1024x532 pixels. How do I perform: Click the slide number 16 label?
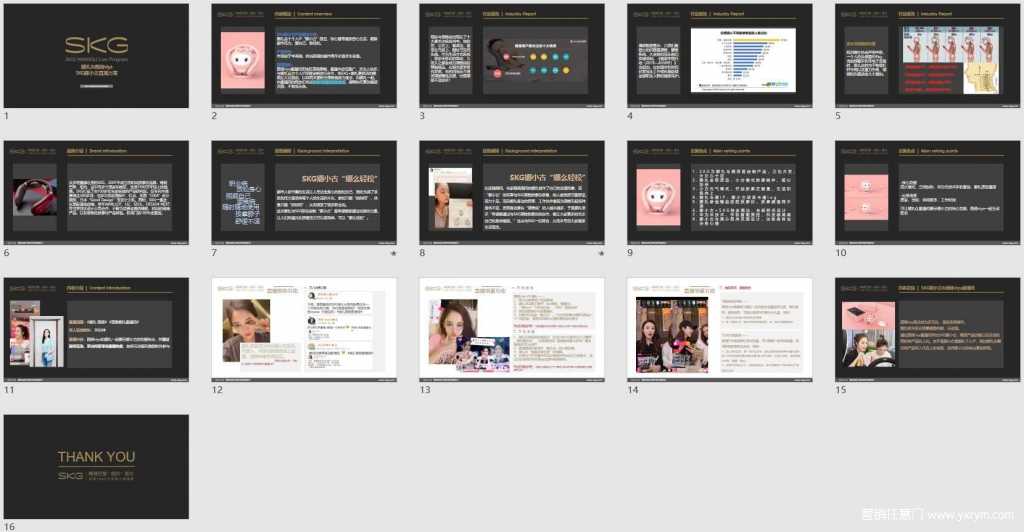tap(9, 526)
